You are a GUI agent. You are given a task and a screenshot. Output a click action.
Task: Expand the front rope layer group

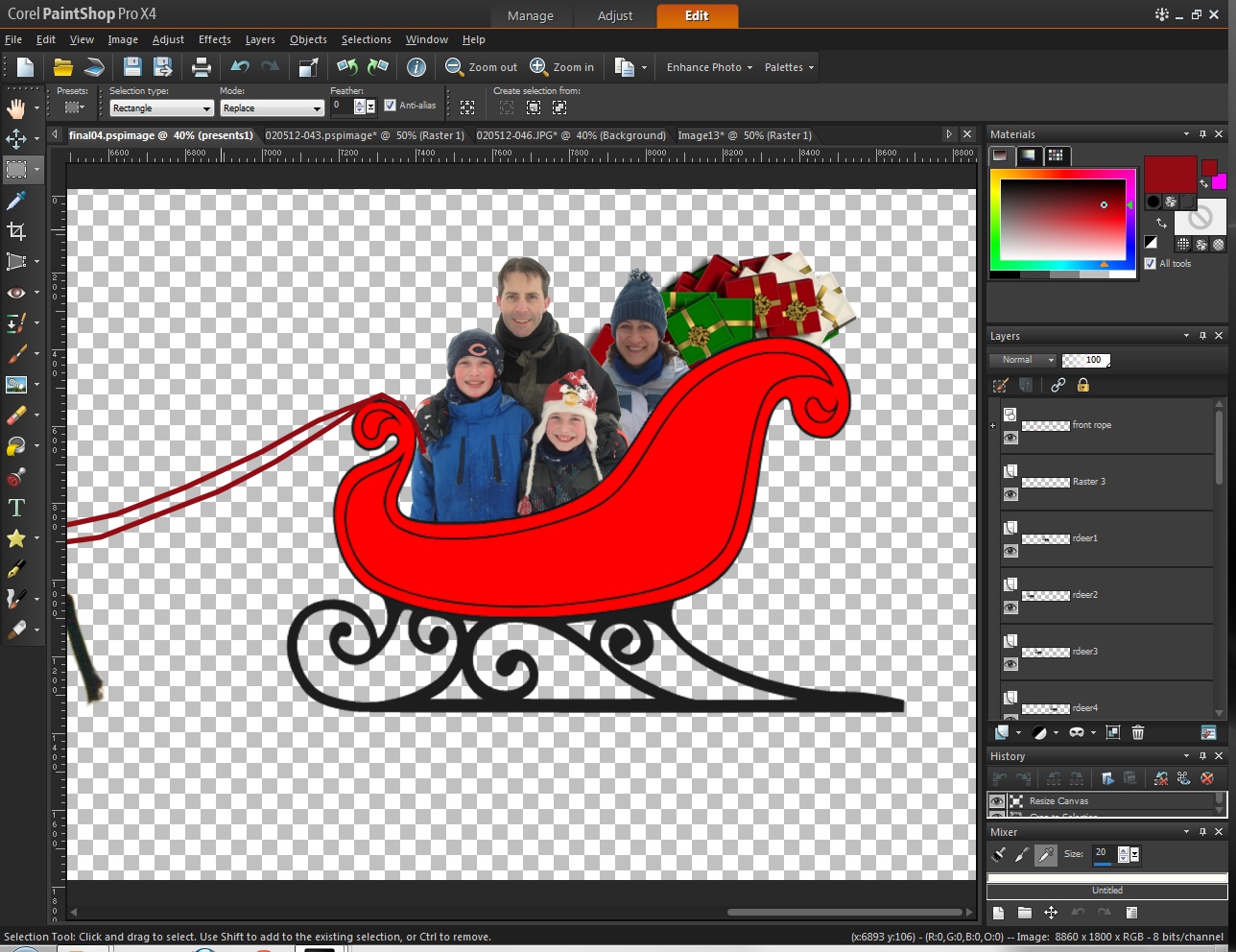pos(993,426)
